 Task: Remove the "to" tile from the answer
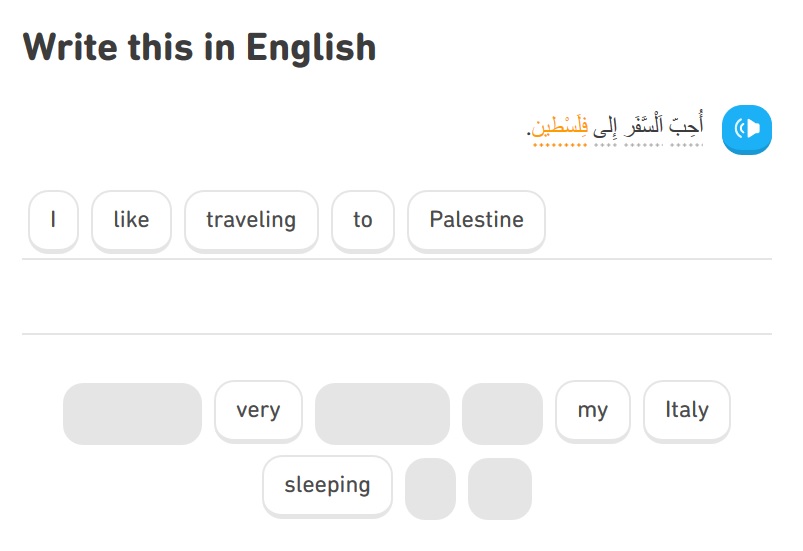click(363, 221)
